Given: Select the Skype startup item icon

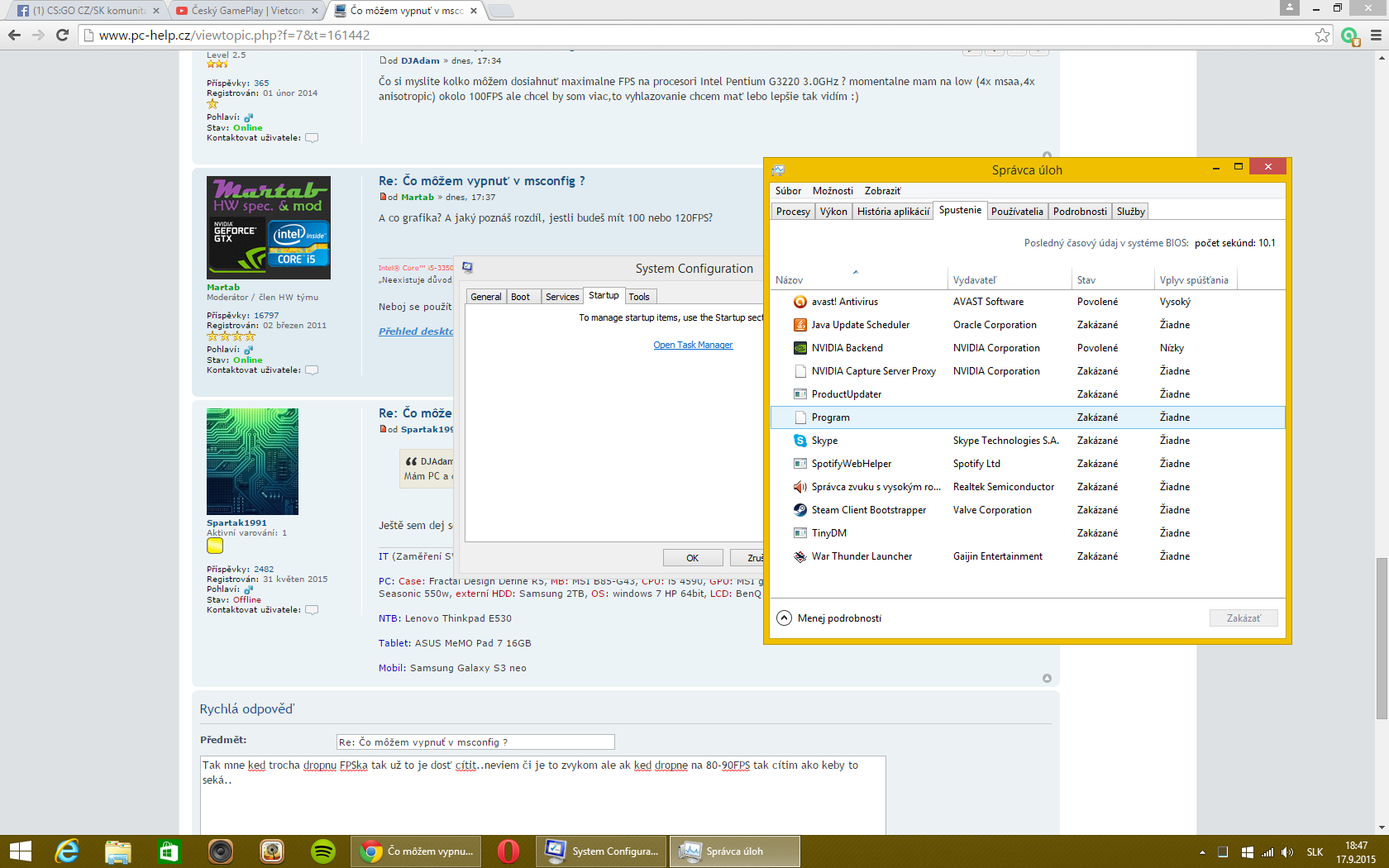Looking at the screenshot, I should (800, 441).
